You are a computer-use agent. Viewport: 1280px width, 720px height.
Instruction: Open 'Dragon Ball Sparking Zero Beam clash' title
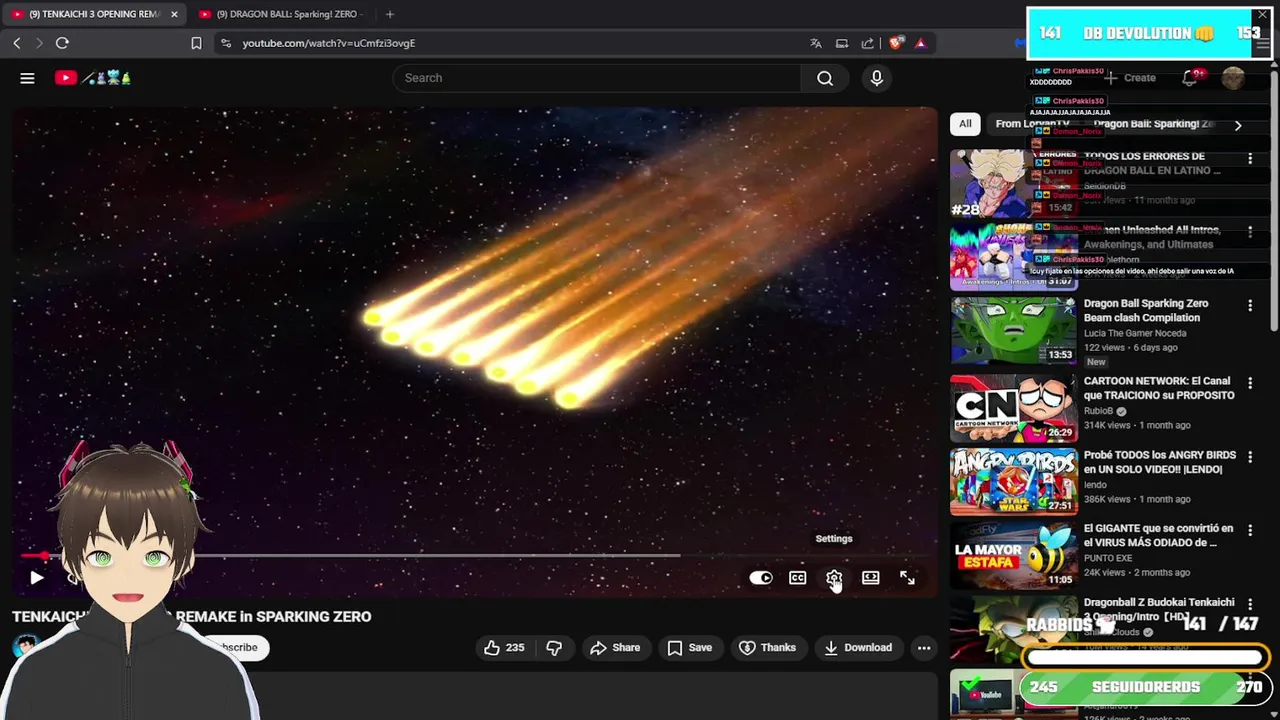pos(1146,311)
